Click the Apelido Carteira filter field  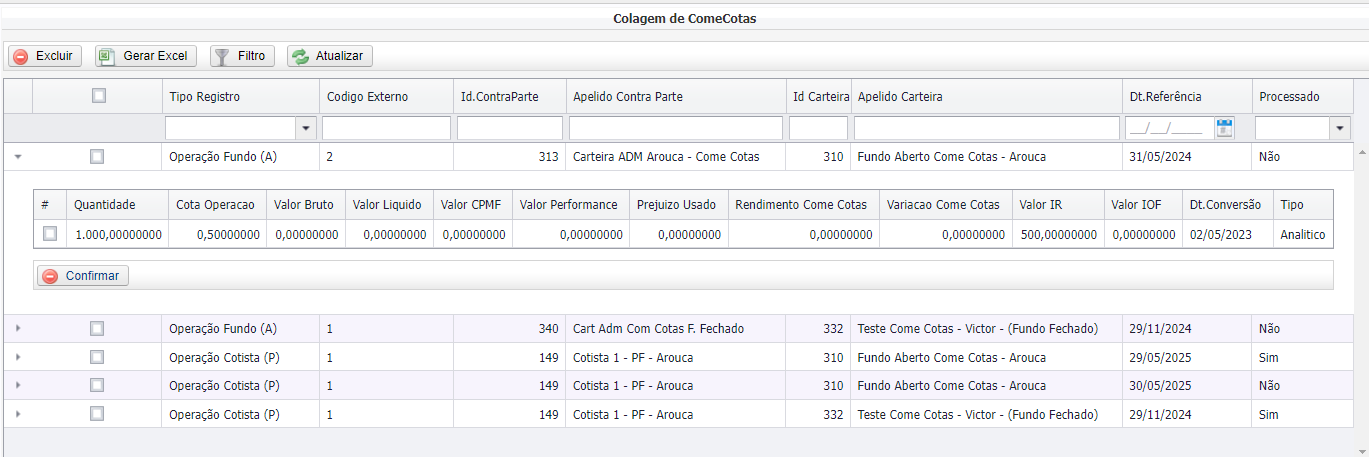point(986,128)
